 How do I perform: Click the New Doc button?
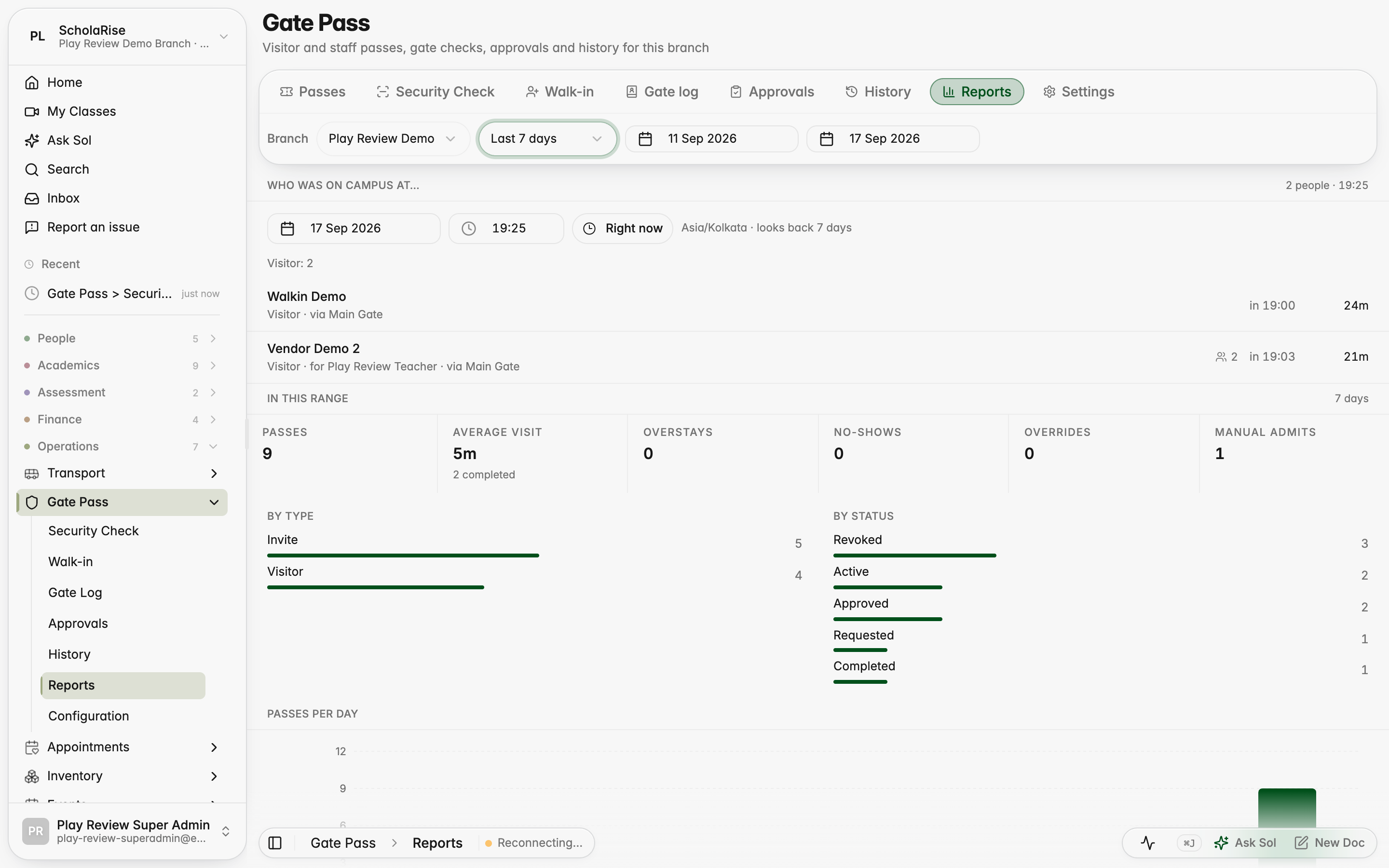[1329, 843]
